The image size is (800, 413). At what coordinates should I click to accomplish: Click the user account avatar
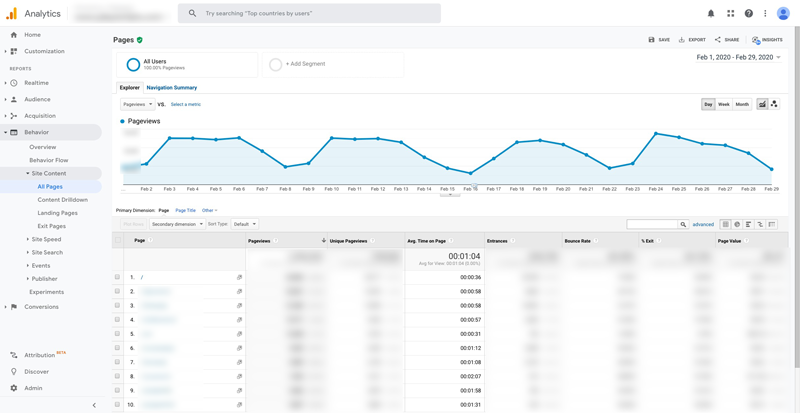(x=783, y=13)
